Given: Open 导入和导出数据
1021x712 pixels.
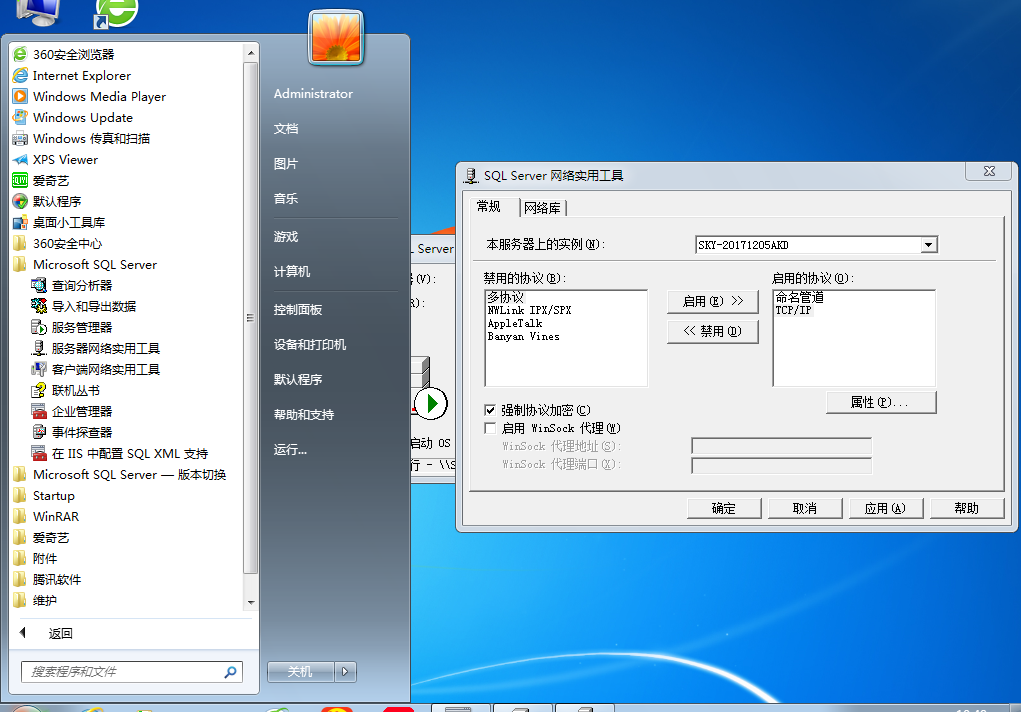Looking at the screenshot, I should coord(84,306).
